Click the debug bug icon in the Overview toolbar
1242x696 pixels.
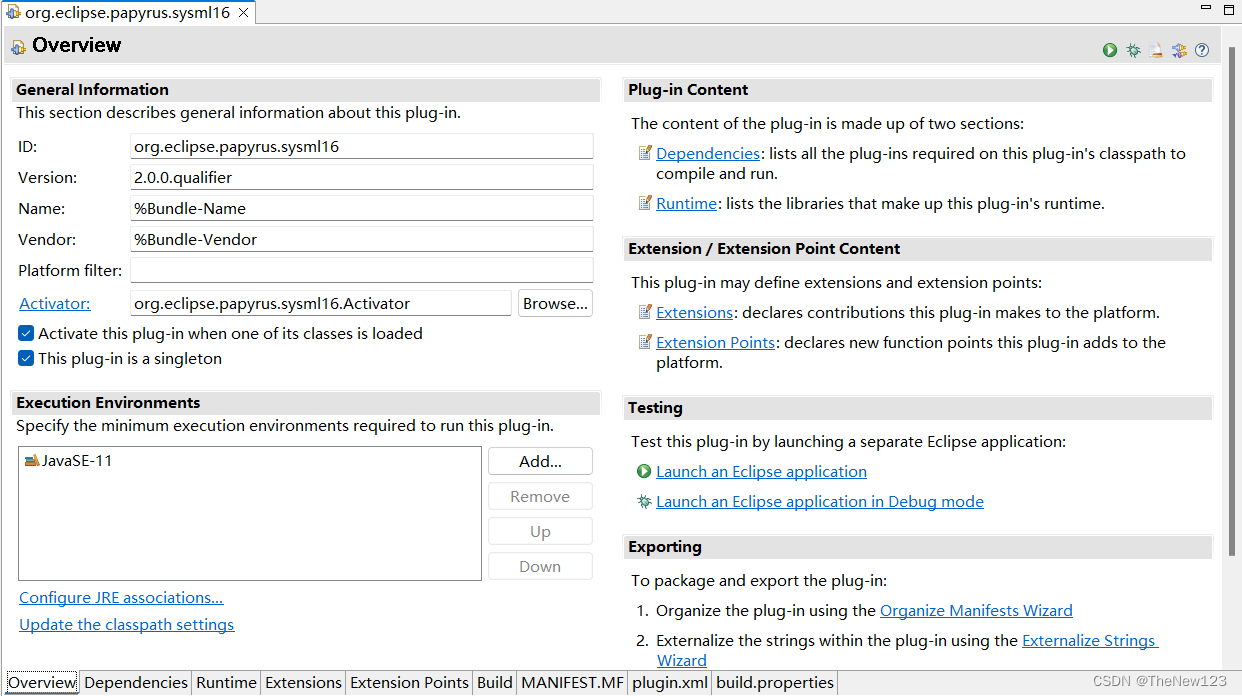coord(1133,50)
